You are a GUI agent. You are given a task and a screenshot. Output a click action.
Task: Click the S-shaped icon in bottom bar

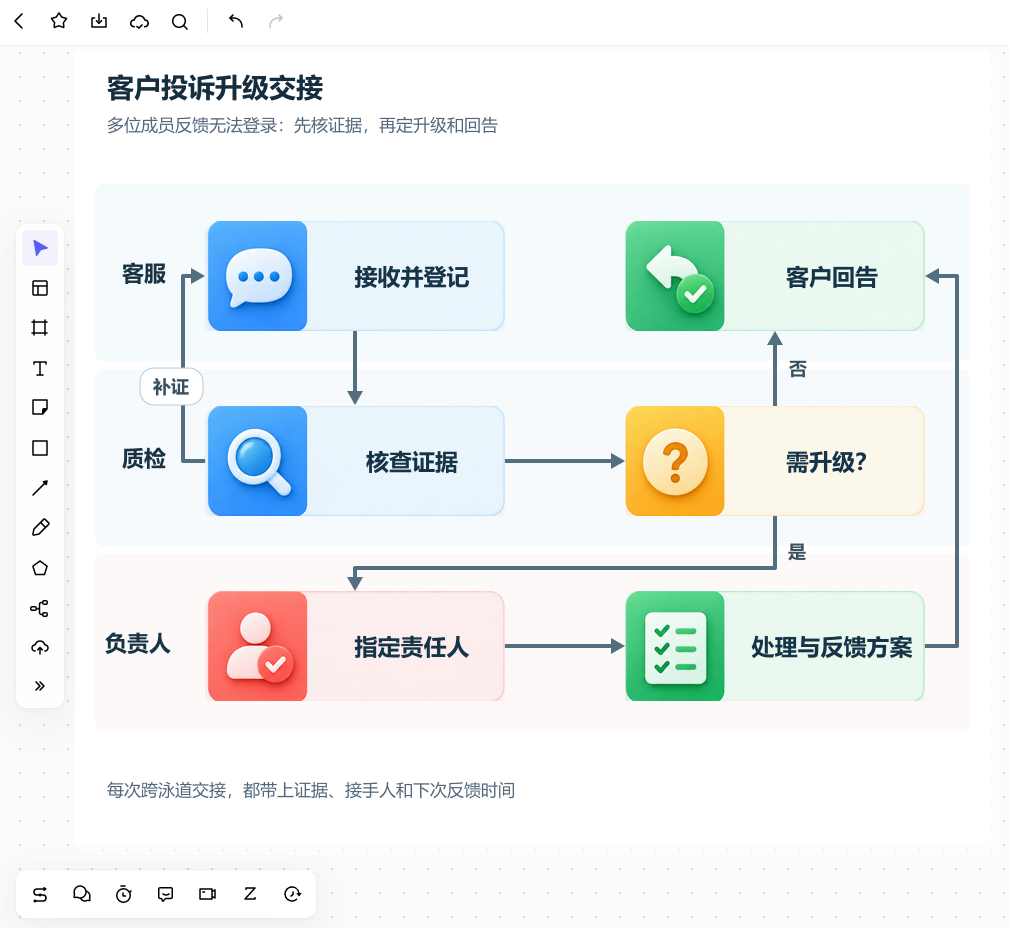click(x=40, y=894)
